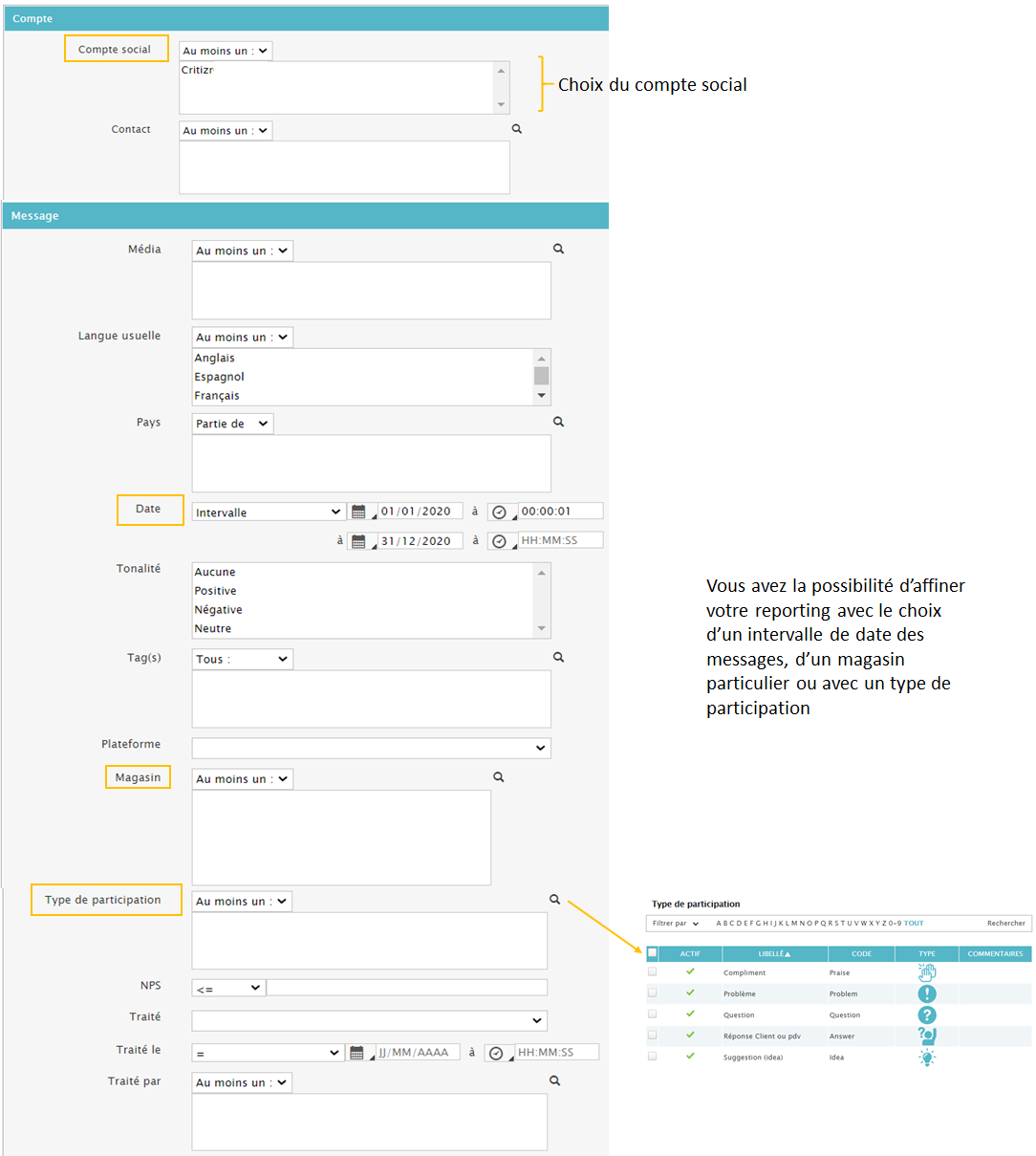Image resolution: width=1036 pixels, height=1156 pixels.
Task: Click clock icon next to 00:00:01 time
Action: point(499,513)
